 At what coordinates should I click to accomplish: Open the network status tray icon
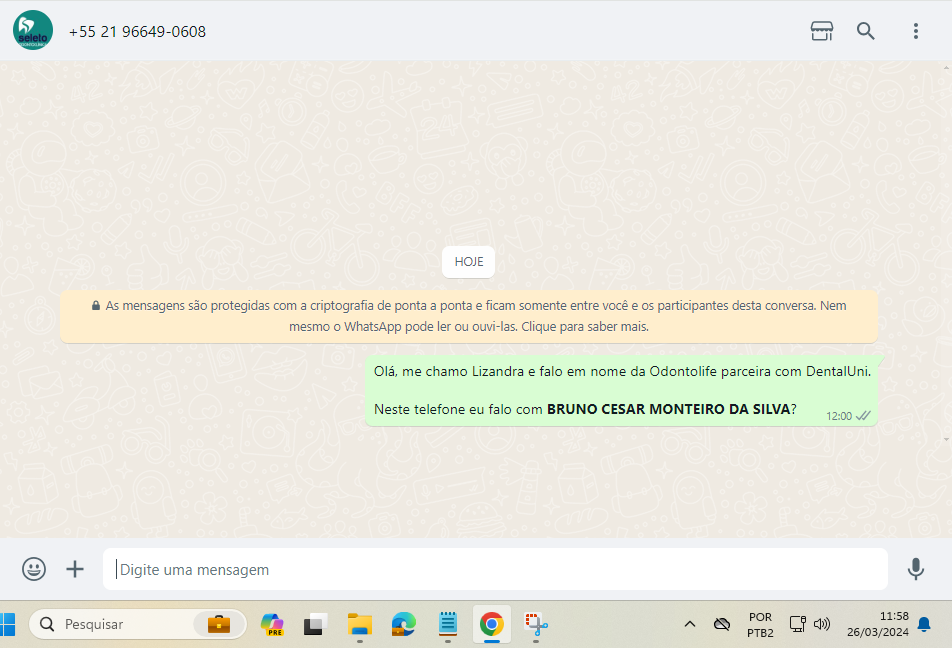coord(797,624)
